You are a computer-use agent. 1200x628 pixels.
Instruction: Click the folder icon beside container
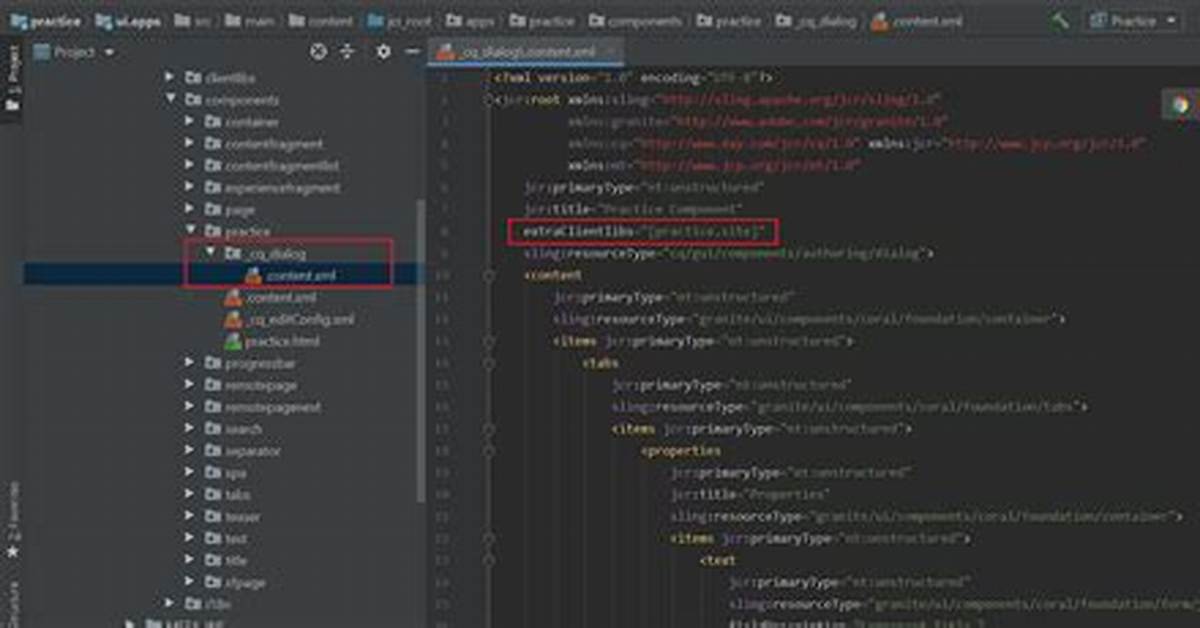click(x=213, y=121)
